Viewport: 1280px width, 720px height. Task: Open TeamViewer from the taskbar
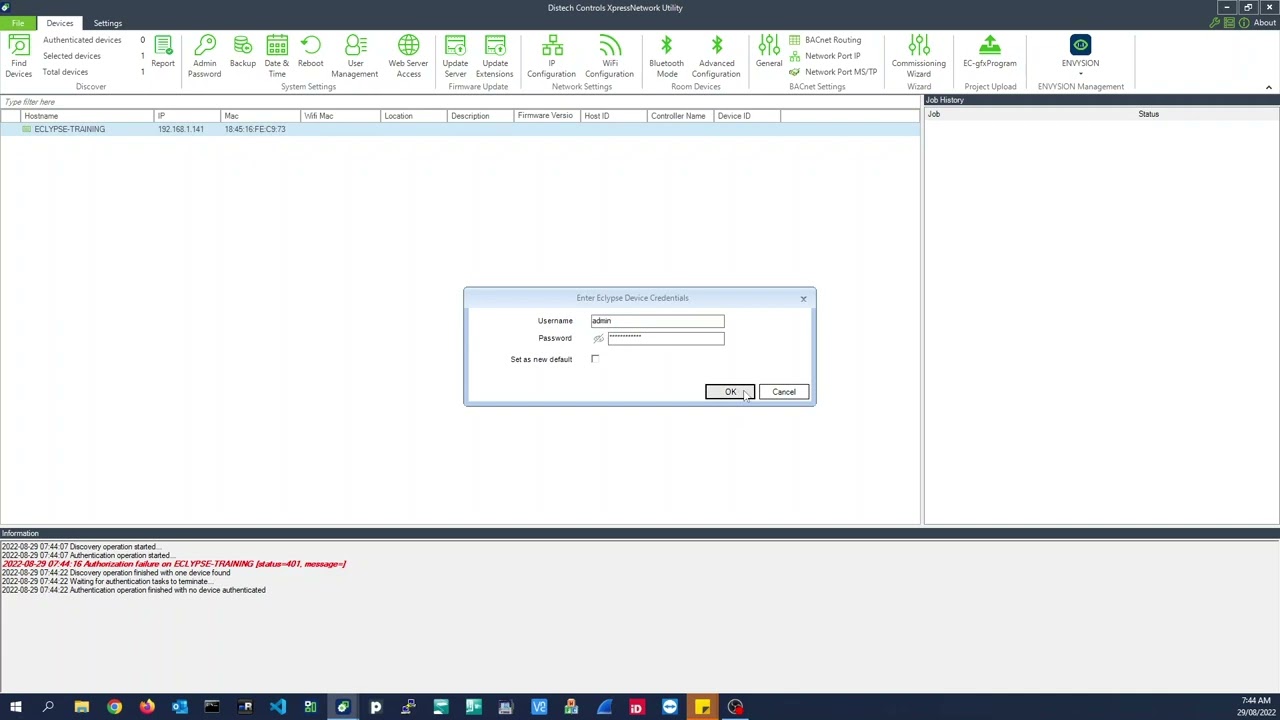pos(669,708)
